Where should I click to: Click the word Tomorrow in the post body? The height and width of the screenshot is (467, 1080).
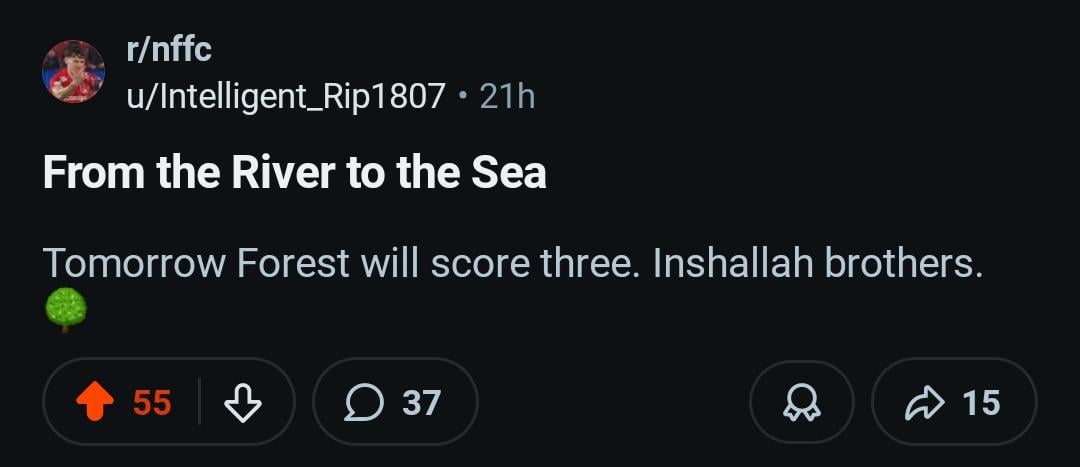pyautogui.click(x=134, y=263)
